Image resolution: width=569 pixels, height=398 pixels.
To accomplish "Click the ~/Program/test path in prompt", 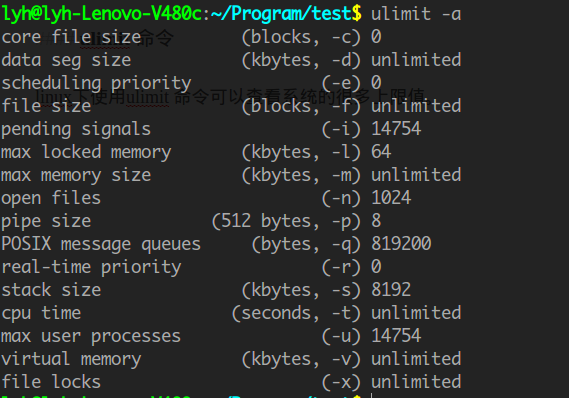I will click(281, 14).
